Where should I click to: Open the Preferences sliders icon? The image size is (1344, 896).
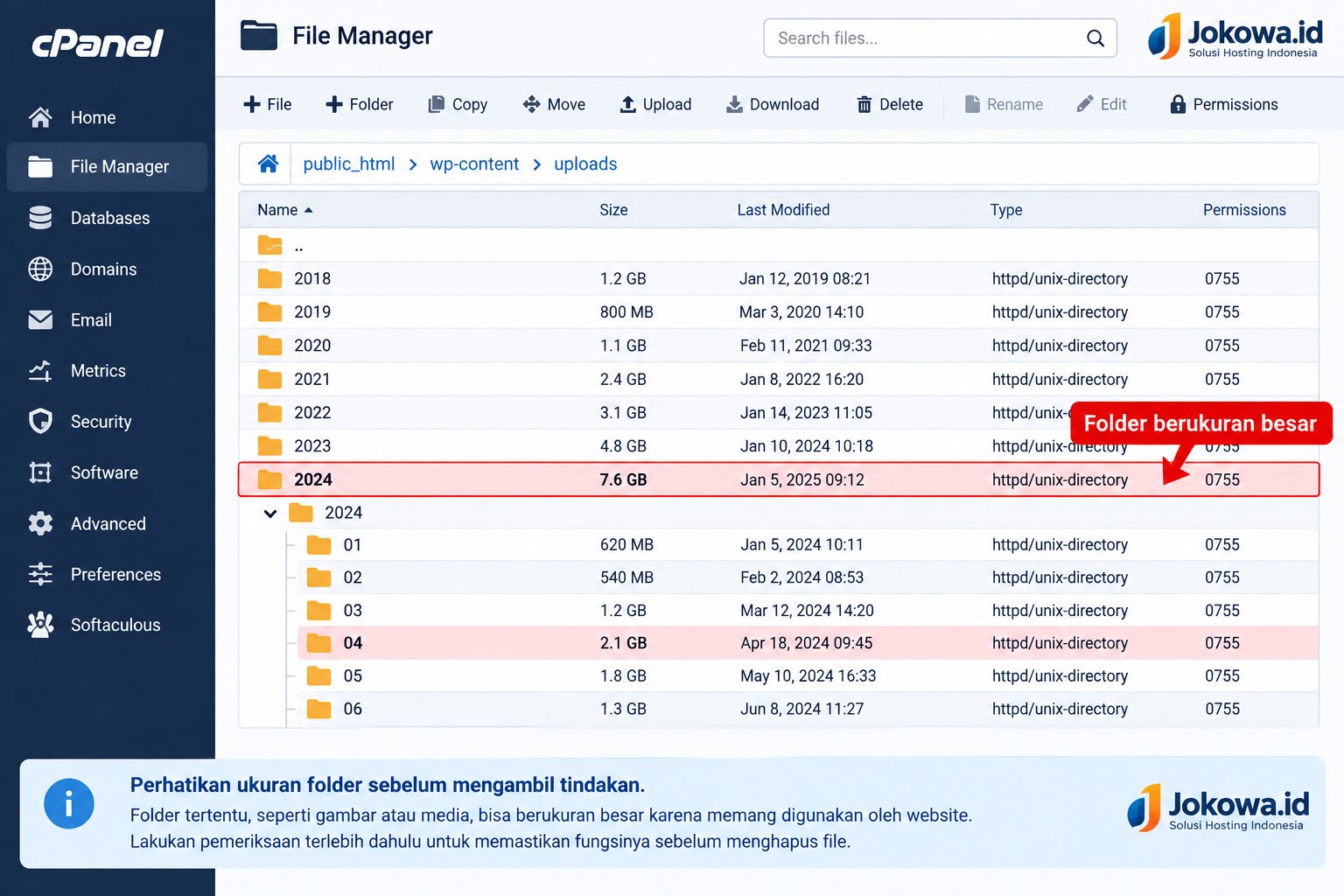pos(40,574)
